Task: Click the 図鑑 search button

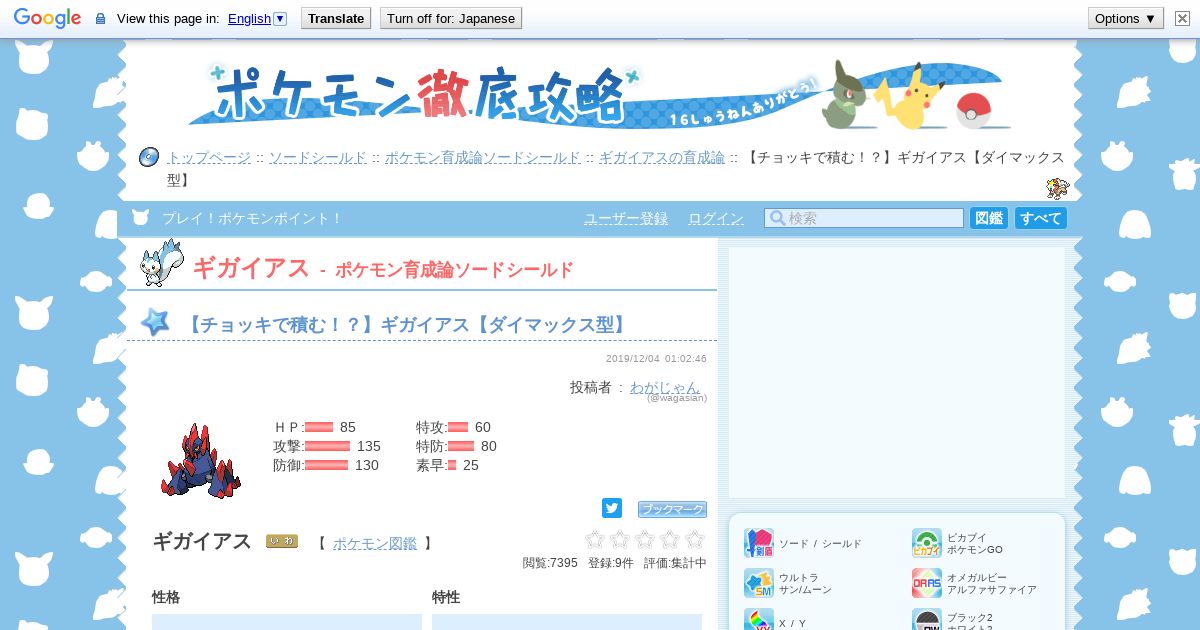Action: coord(989,218)
